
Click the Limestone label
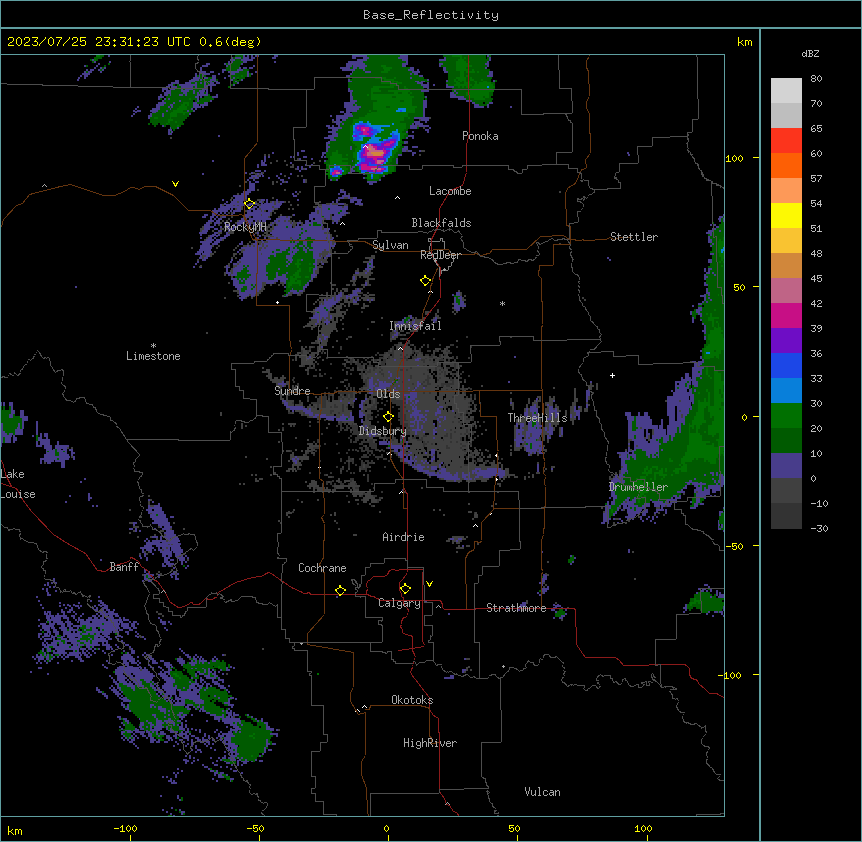153,356
